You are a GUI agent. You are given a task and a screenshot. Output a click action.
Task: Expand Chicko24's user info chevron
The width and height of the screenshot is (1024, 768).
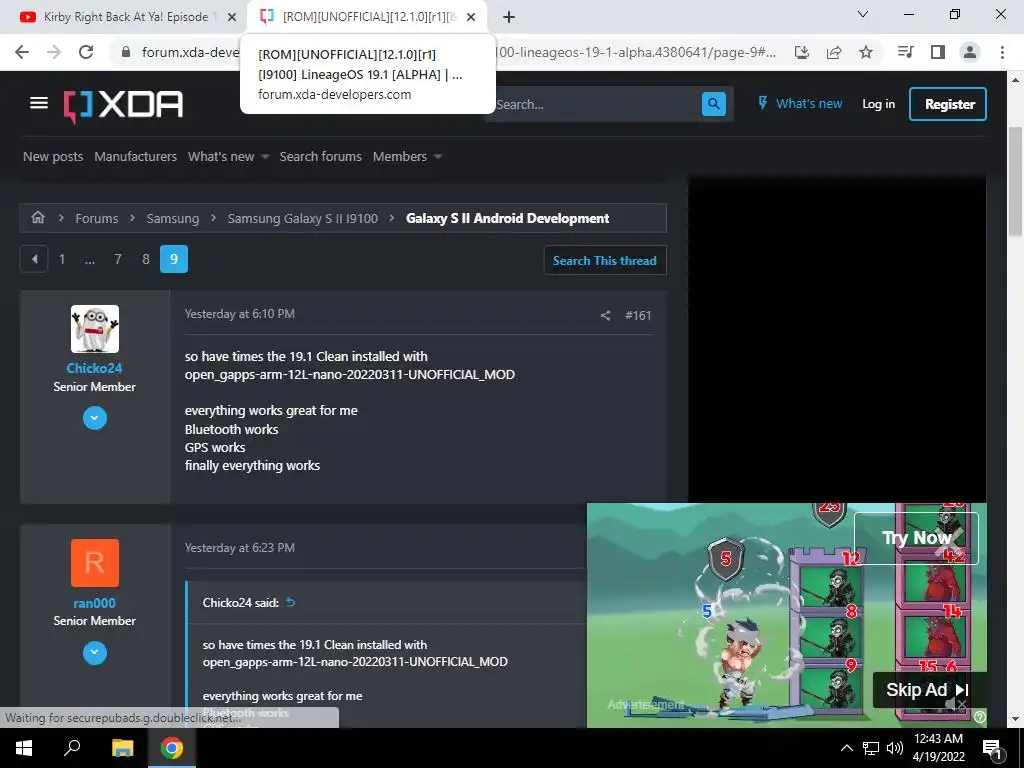coord(95,418)
